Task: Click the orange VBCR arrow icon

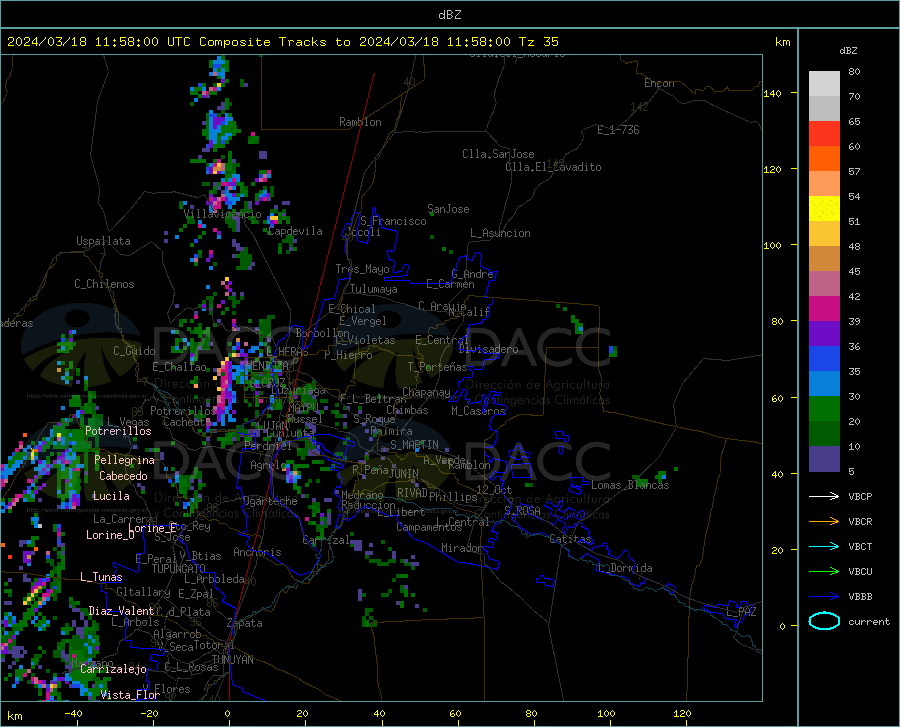Action: coord(824,522)
